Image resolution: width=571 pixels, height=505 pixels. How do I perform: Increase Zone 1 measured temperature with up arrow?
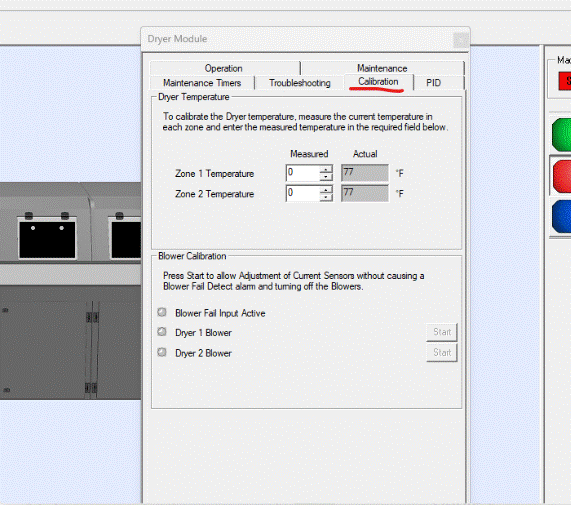(x=326, y=169)
